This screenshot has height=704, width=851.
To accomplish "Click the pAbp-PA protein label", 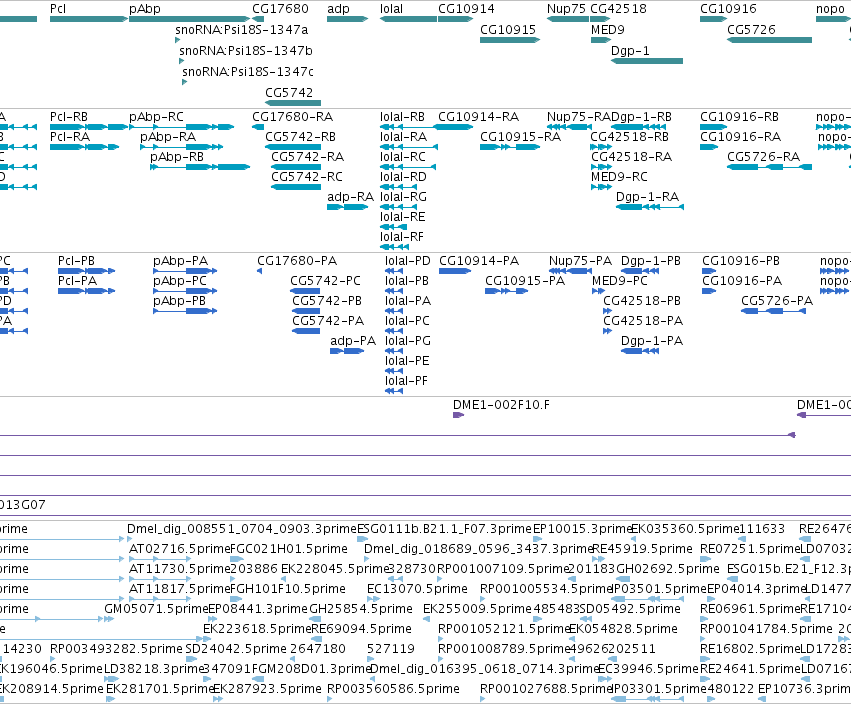I will coord(180,261).
